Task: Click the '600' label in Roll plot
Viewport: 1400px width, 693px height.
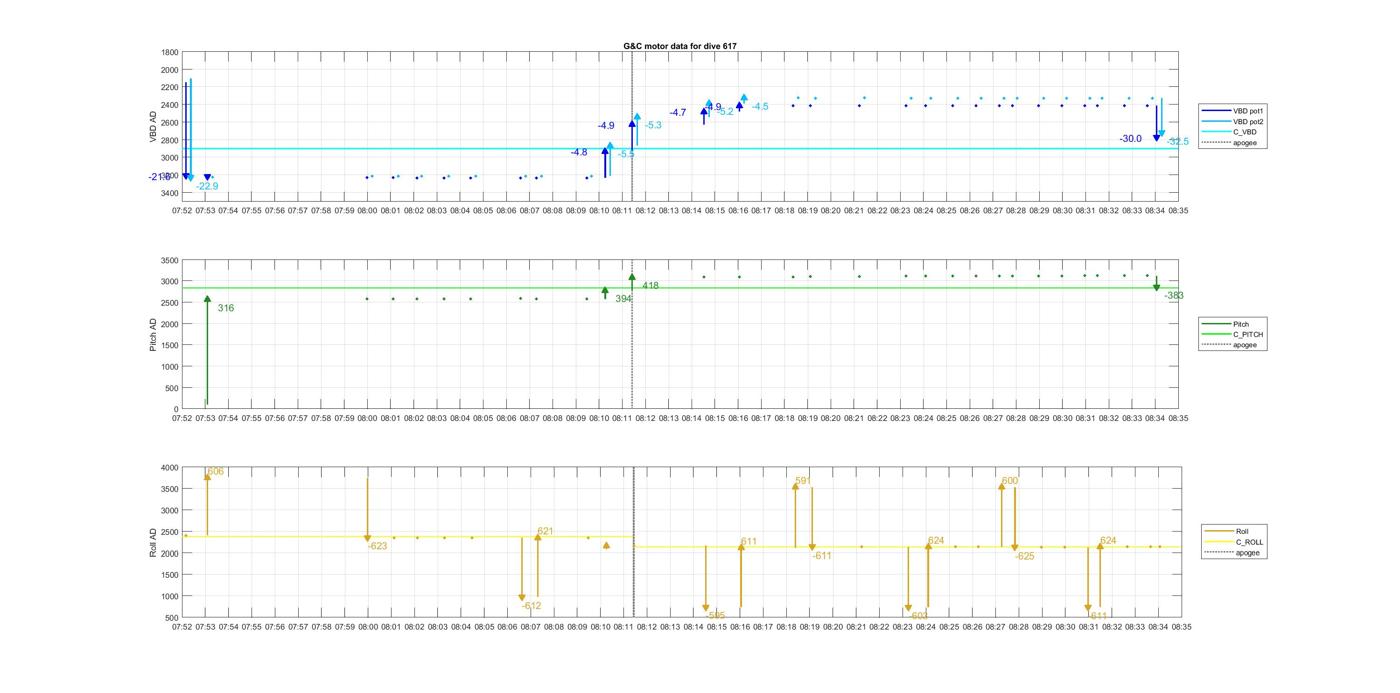Action: (x=1010, y=481)
